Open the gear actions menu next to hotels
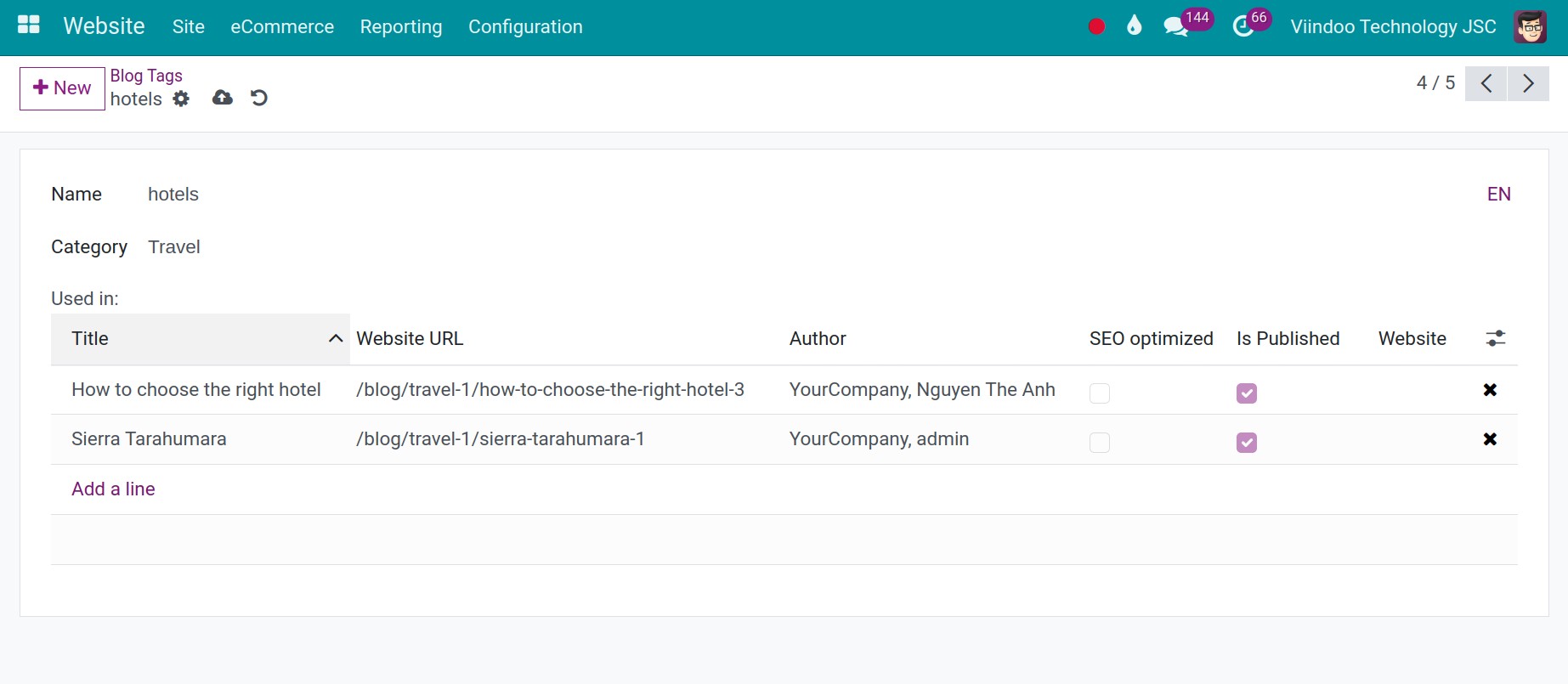 click(x=181, y=99)
